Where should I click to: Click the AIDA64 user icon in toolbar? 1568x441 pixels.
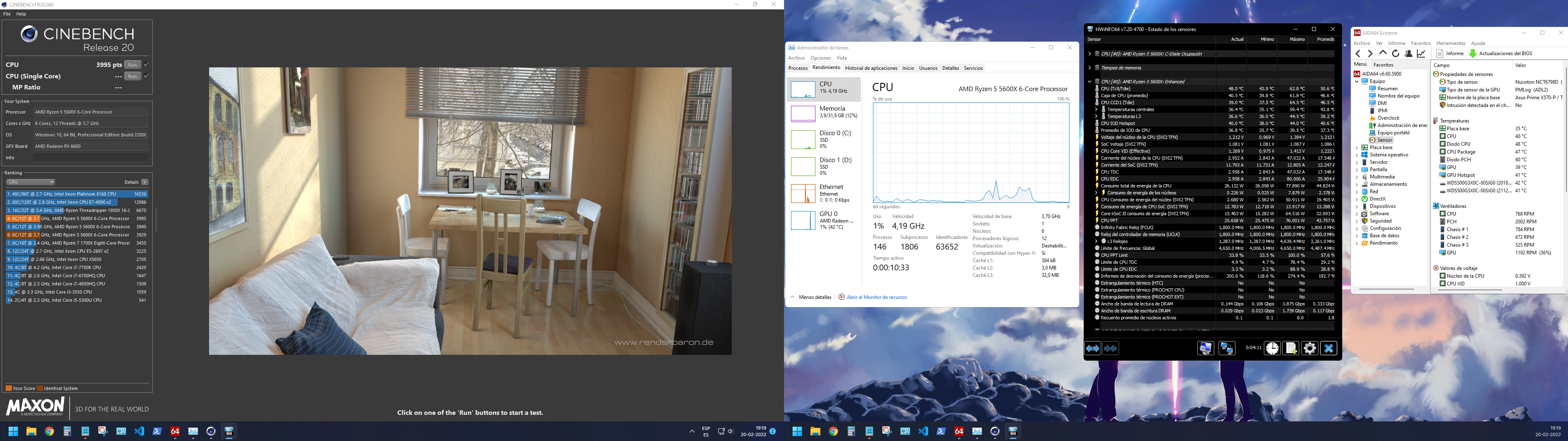tap(1408, 53)
